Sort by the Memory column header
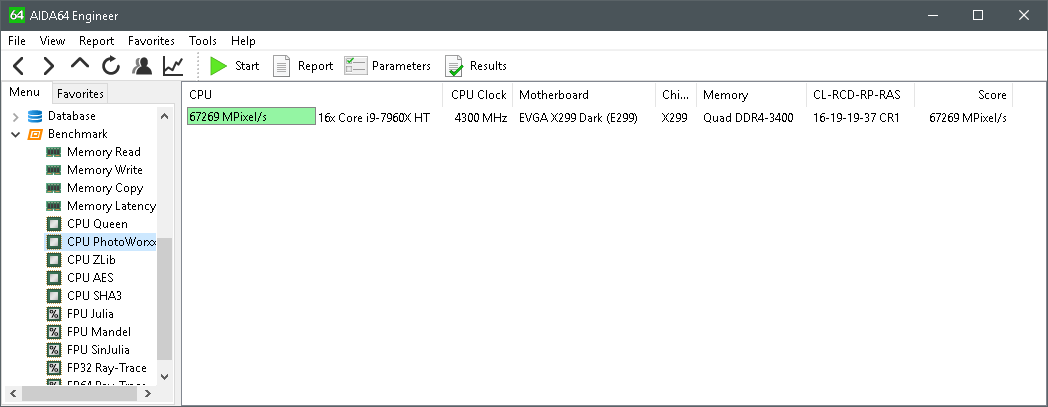Viewport: 1048px width, 407px height. (751, 95)
